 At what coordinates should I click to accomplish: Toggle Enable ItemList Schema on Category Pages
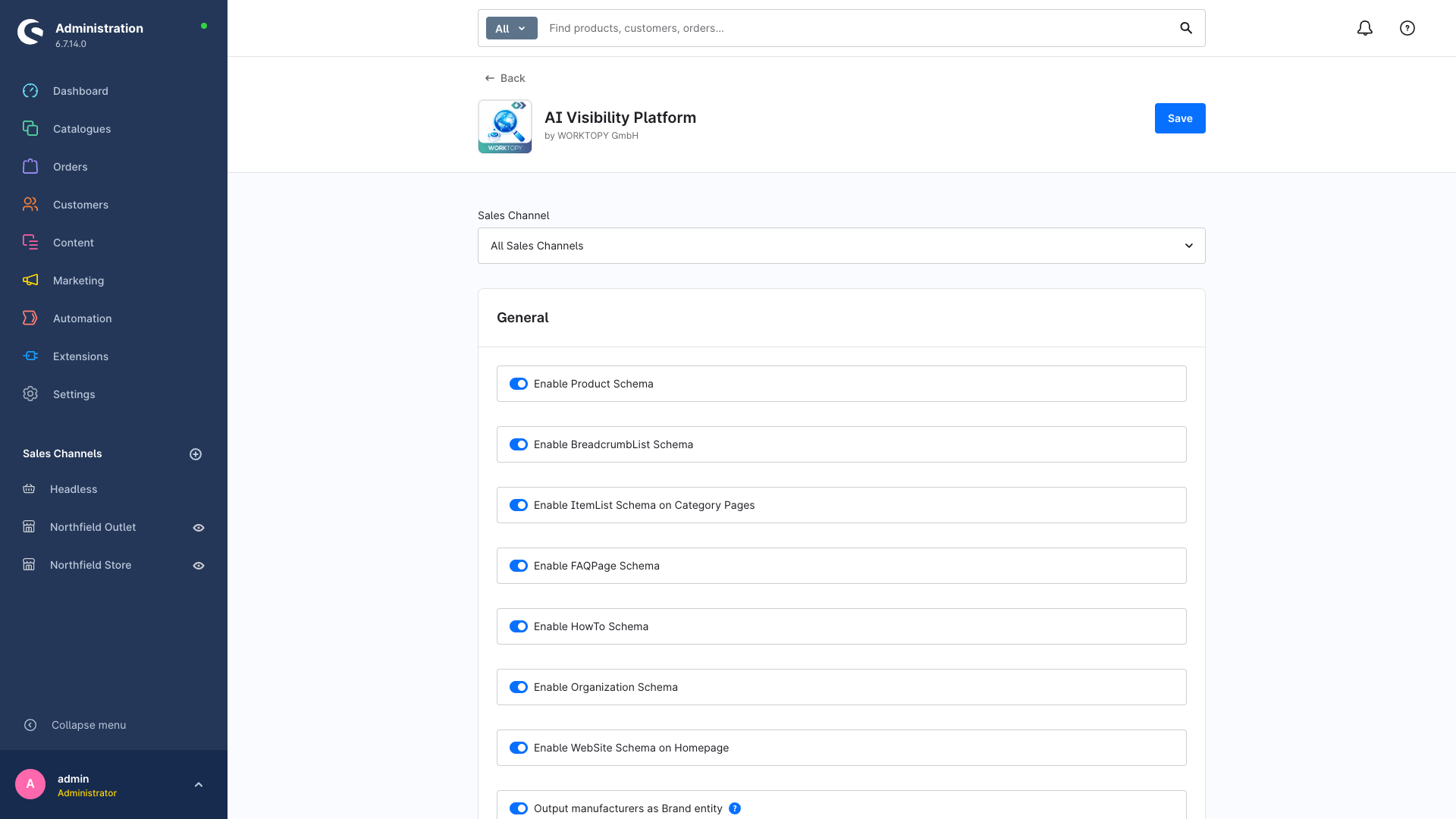(519, 505)
